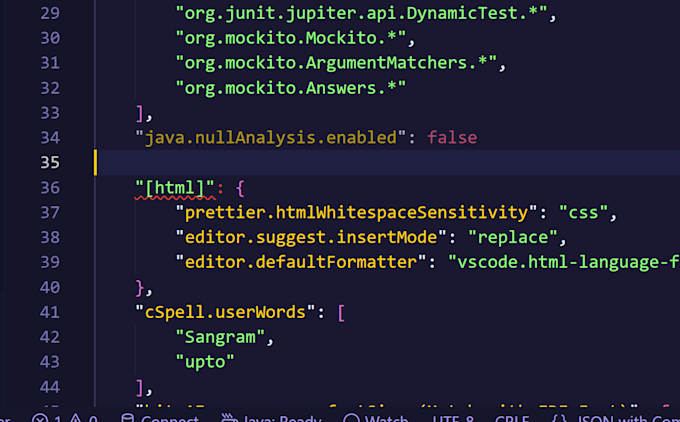Click the "org.mockito.Answers.*" string
The image size is (680, 422).
(x=291, y=88)
